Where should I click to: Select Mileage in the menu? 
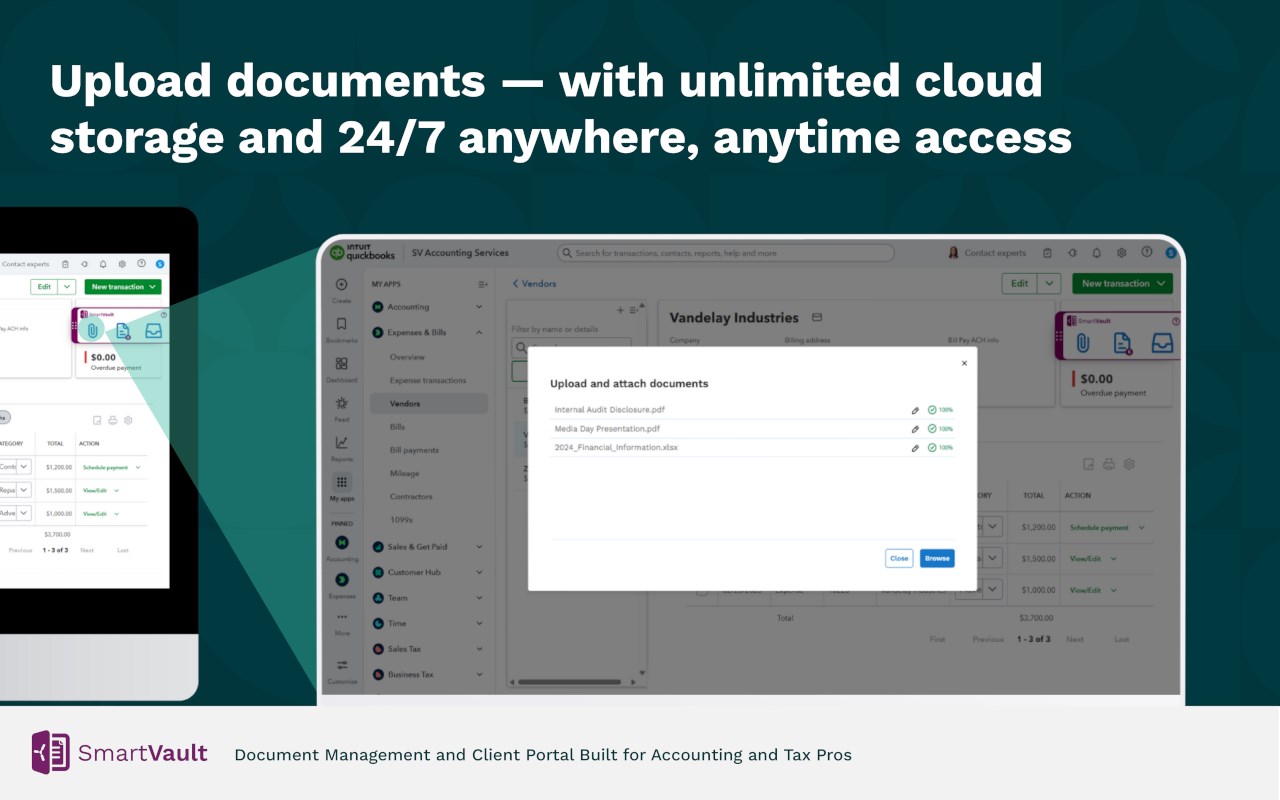(404, 473)
